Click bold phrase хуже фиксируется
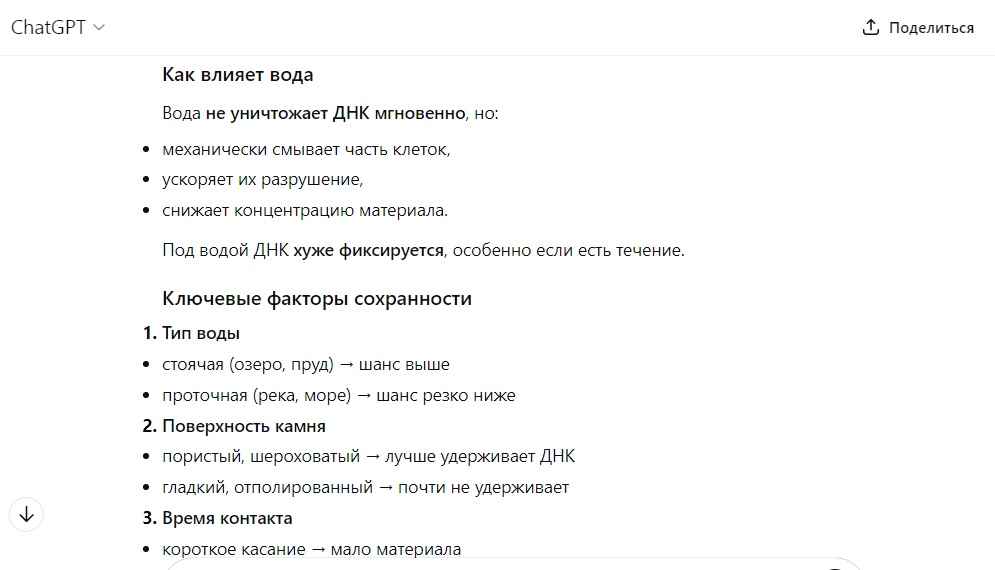 (368, 250)
